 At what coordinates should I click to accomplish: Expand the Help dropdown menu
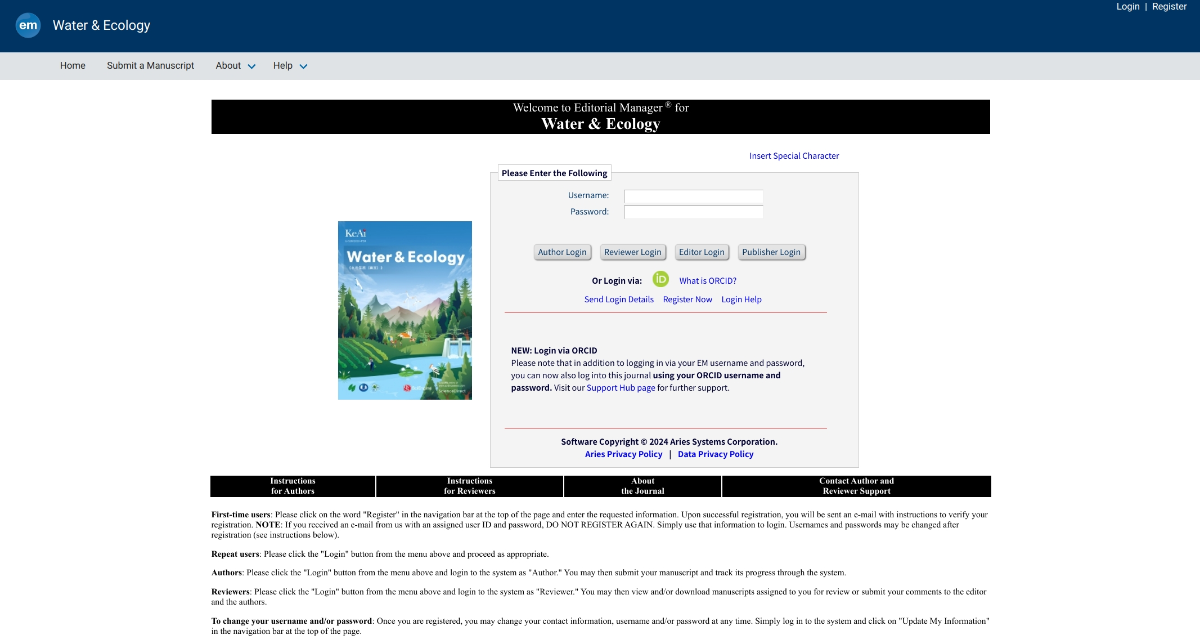tap(290, 66)
